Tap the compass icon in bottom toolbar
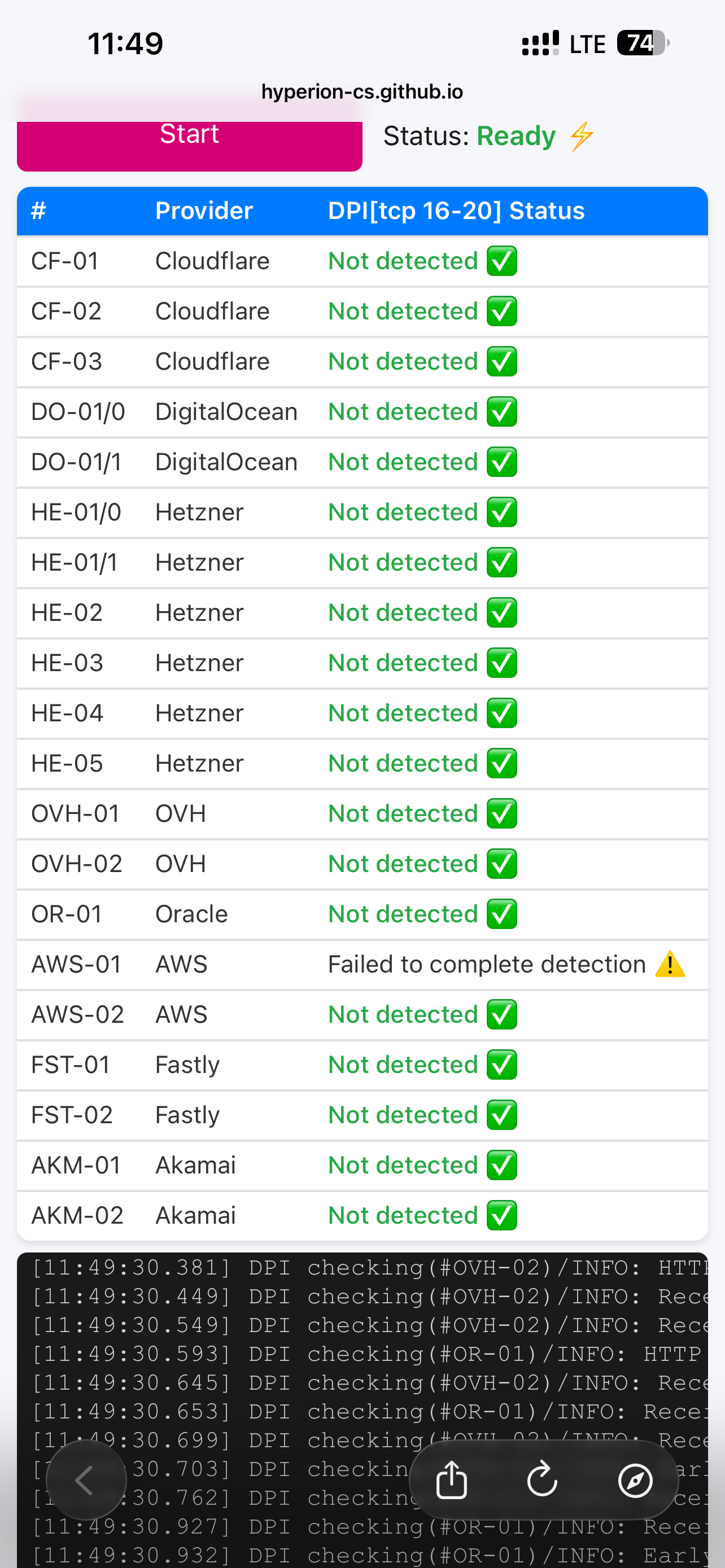The height and width of the screenshot is (1568, 725). (x=635, y=1480)
